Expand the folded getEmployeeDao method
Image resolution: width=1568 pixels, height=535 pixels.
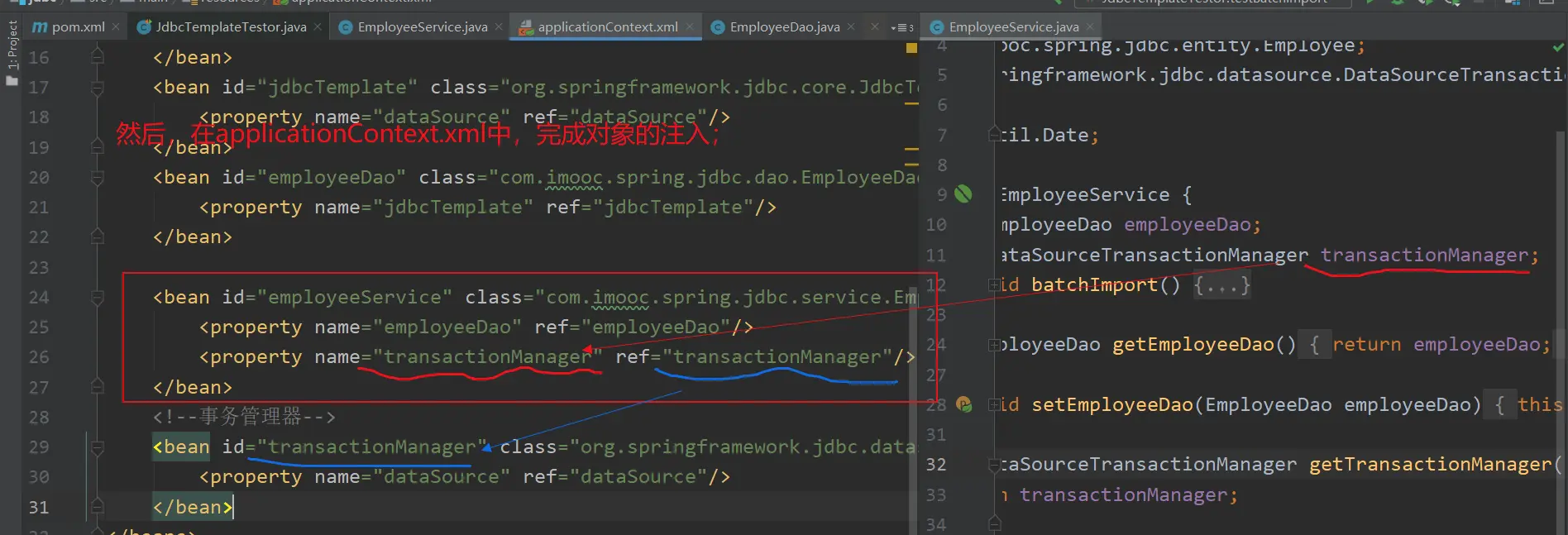993,345
